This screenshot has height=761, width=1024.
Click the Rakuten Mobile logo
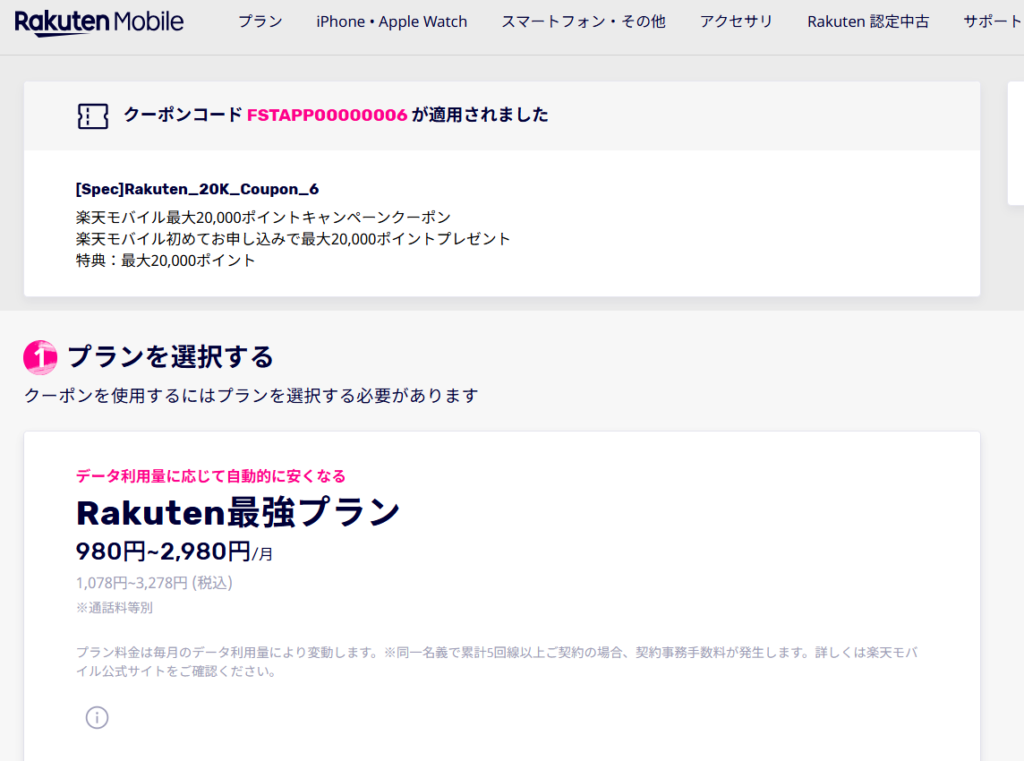tap(99, 23)
